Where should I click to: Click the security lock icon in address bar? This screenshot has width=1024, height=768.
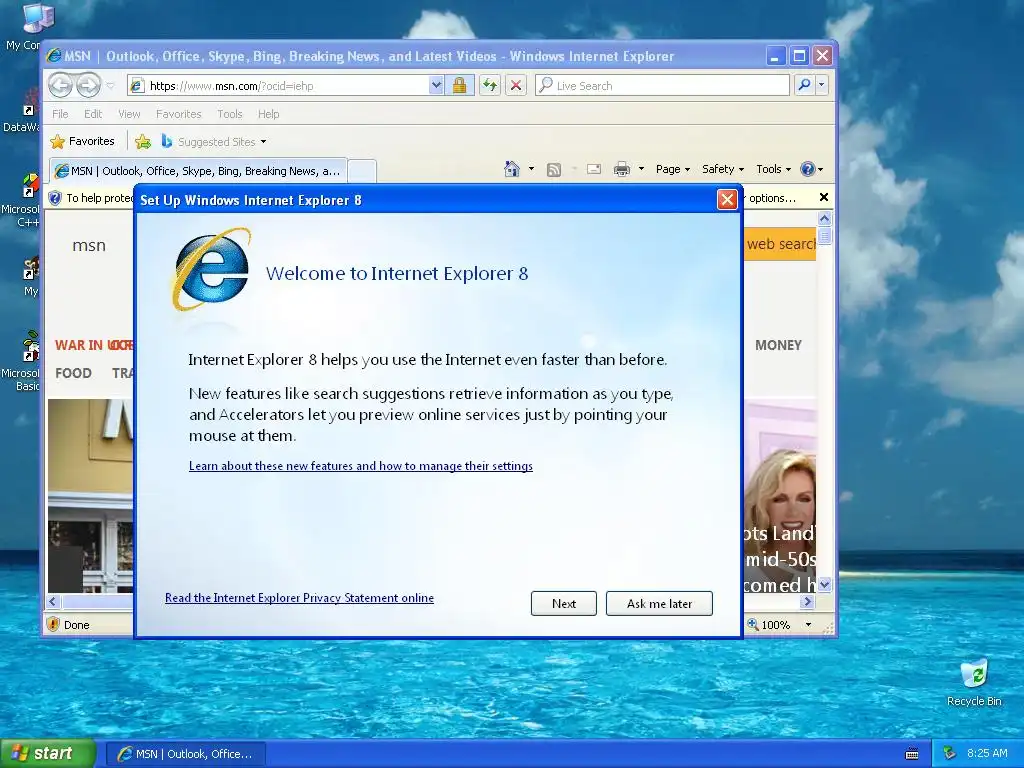[x=459, y=85]
